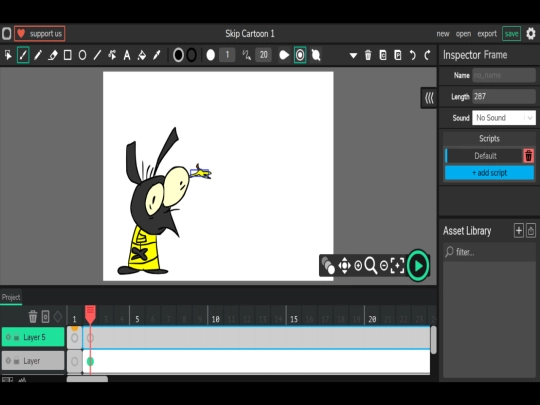The width and height of the screenshot is (540, 405).
Task: Click the asset filter search field
Action: (489, 252)
